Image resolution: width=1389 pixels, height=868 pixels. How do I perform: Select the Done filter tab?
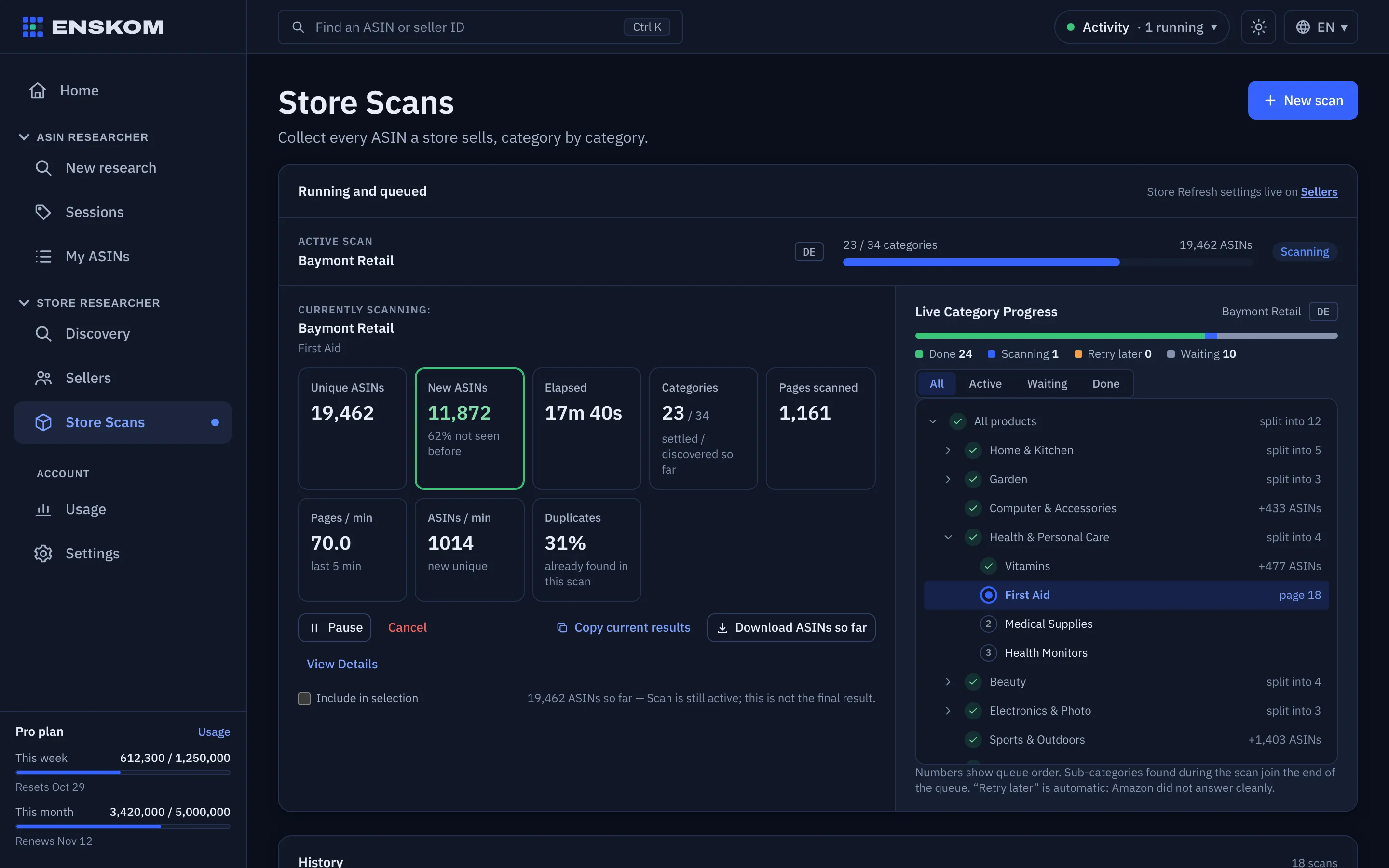tap(1105, 383)
